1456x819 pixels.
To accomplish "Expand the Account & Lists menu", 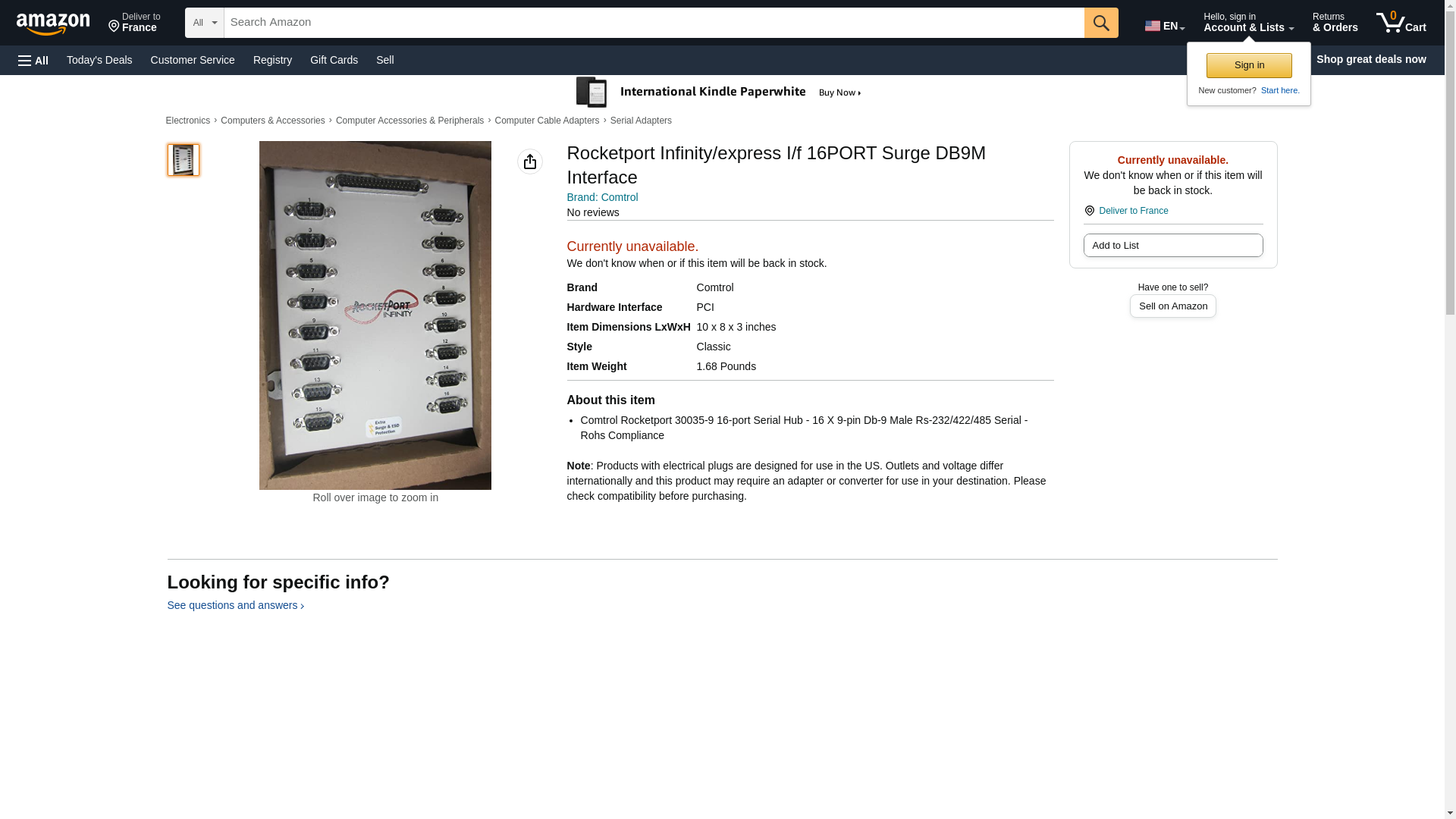I will pyautogui.click(x=1247, y=23).
